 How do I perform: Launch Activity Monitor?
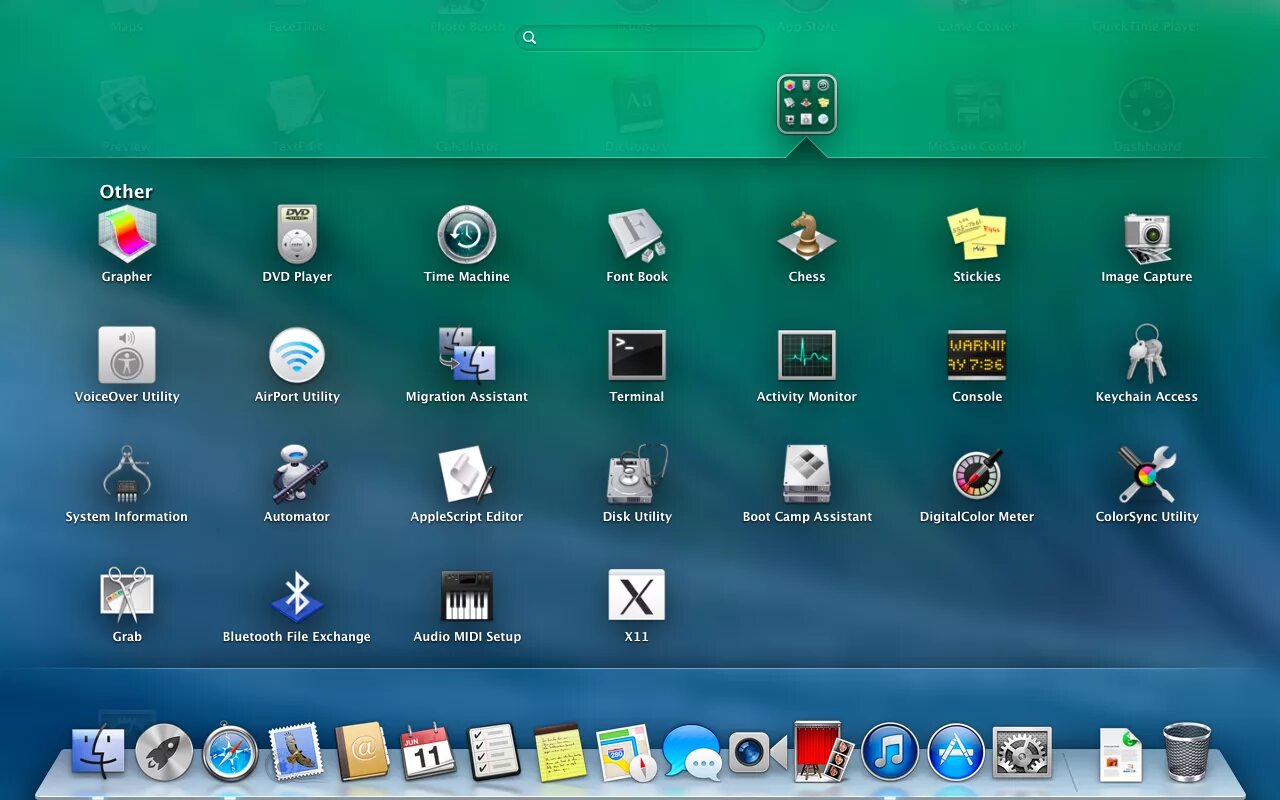coord(807,355)
